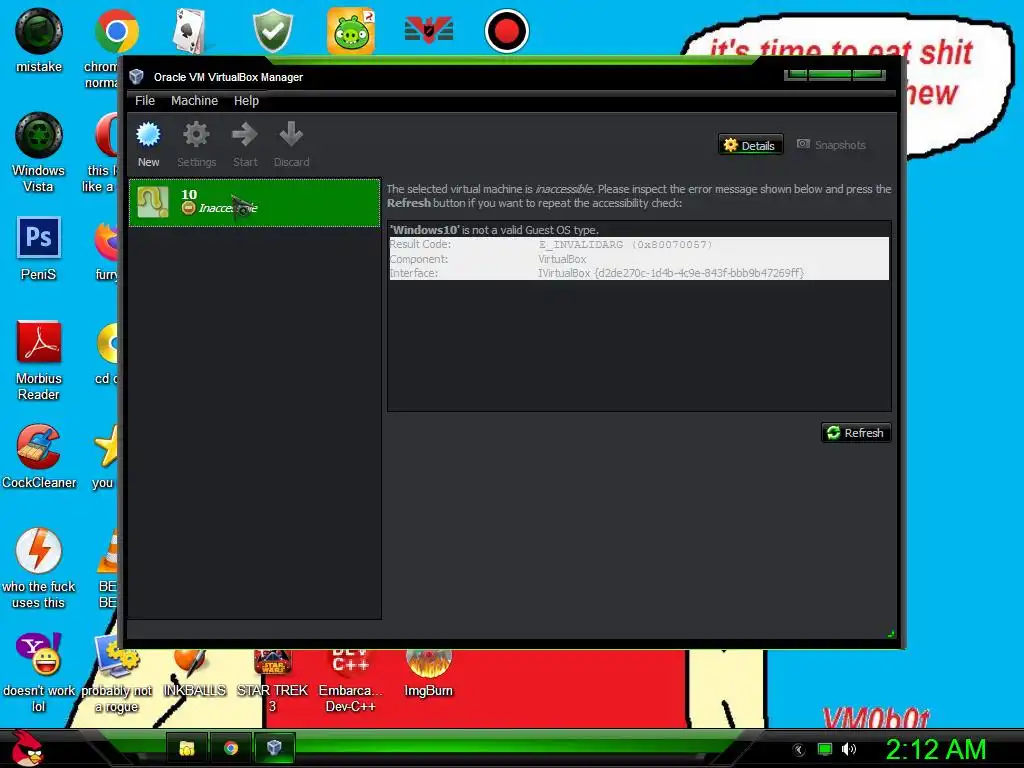Click the Refresh button
This screenshot has width=1024, height=768.
point(856,433)
